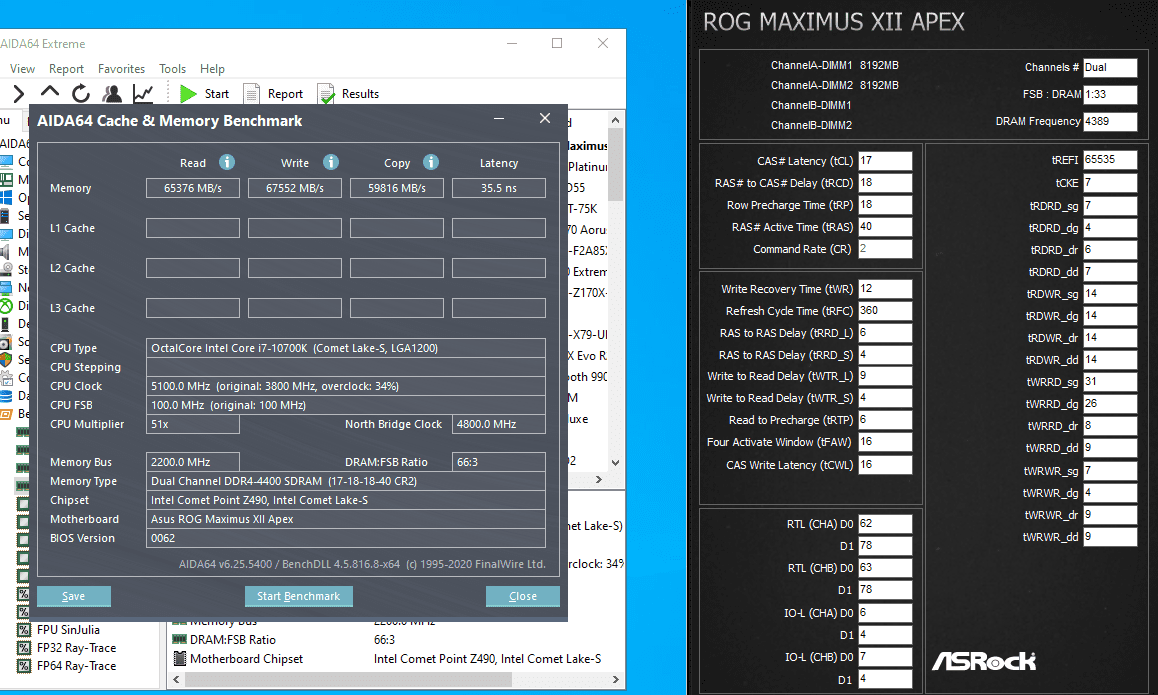1158x695 pixels.
Task: Click the green Start play icon
Action: click(x=188, y=94)
